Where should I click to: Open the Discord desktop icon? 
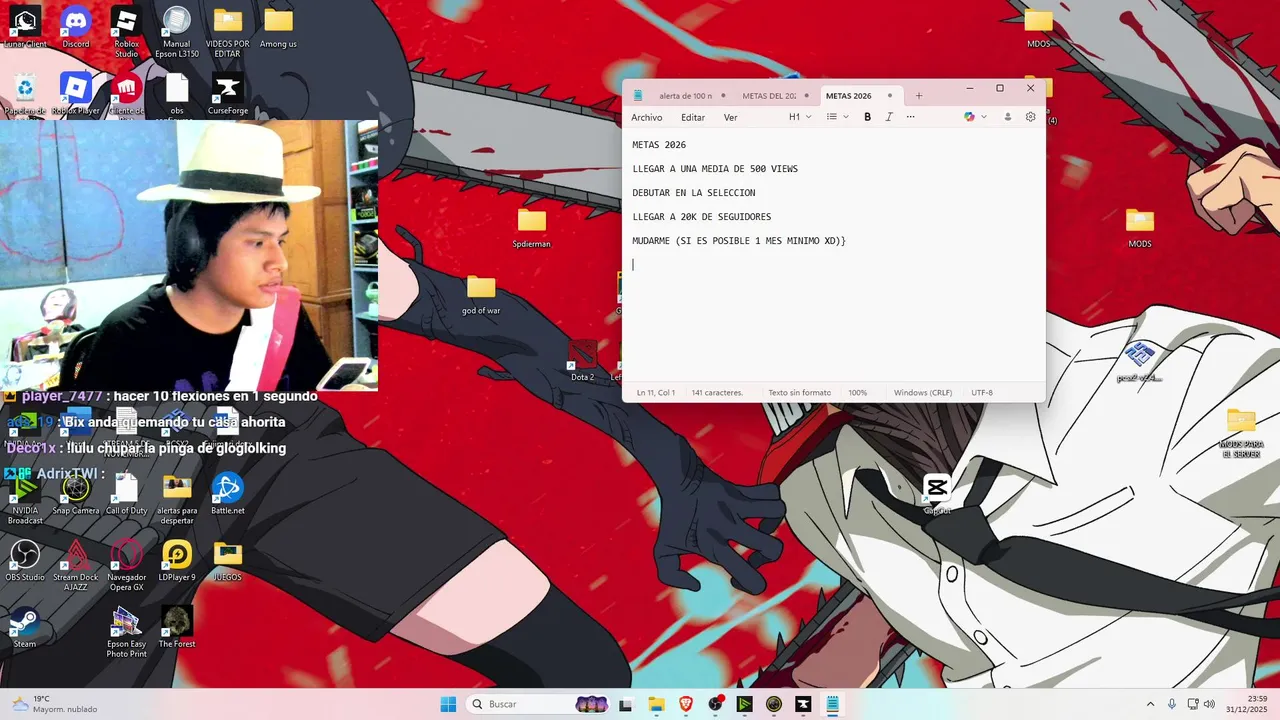pos(76,27)
